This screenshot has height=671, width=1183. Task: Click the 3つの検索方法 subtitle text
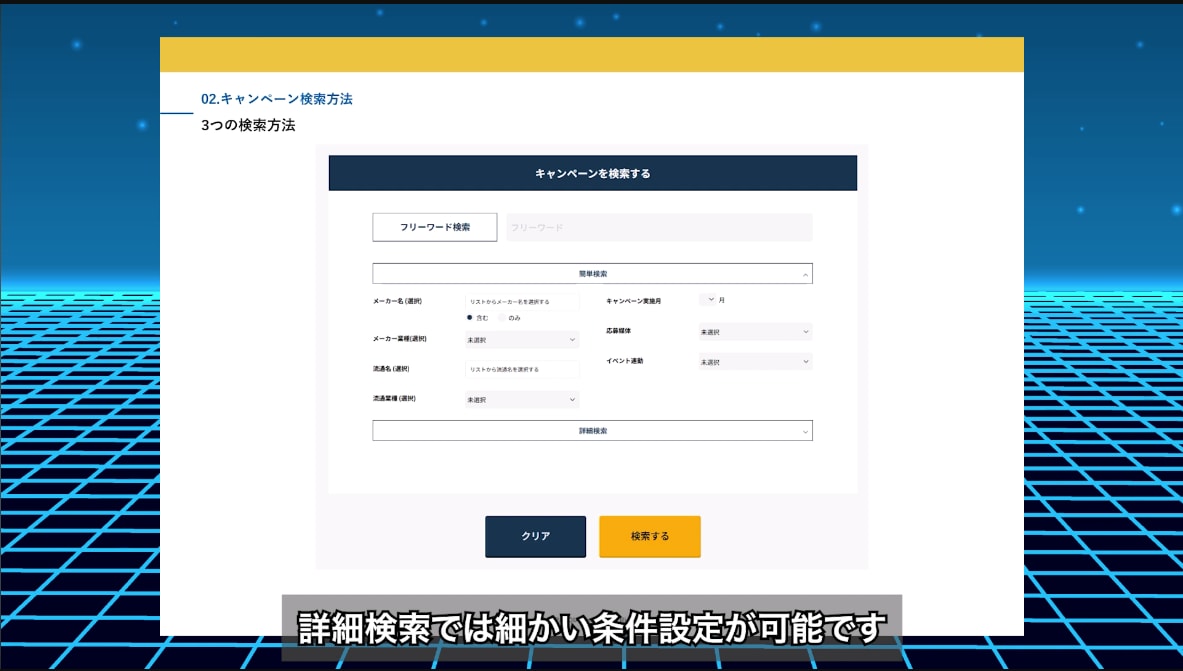click(247, 125)
